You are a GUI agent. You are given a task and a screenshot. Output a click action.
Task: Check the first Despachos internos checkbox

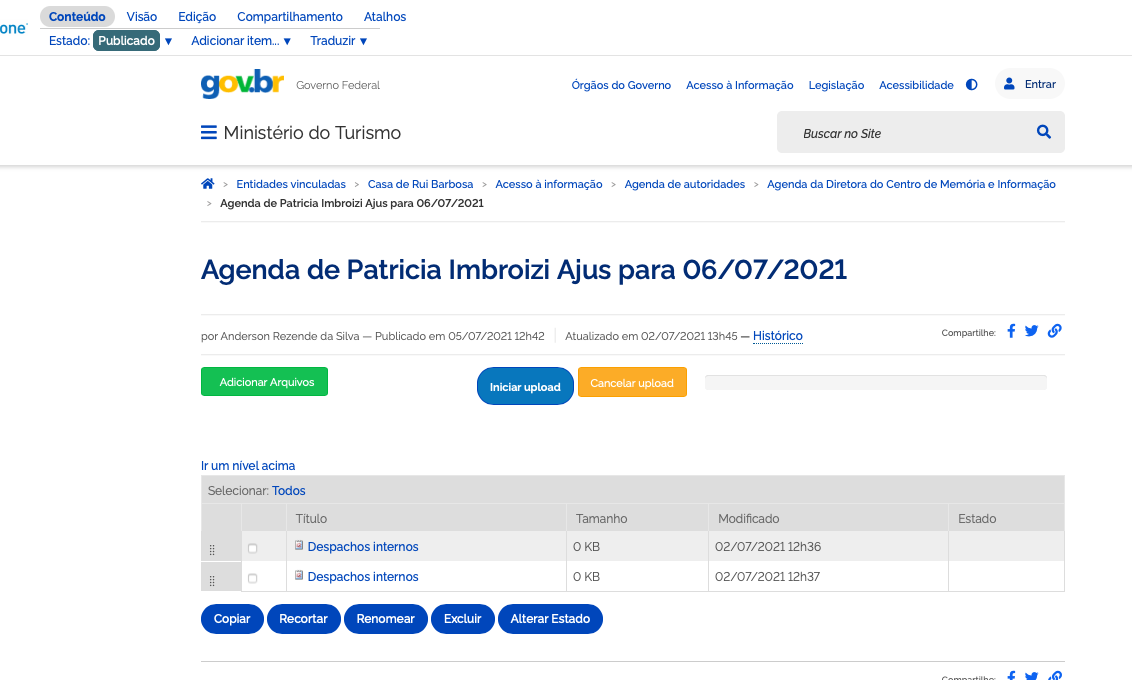252,548
